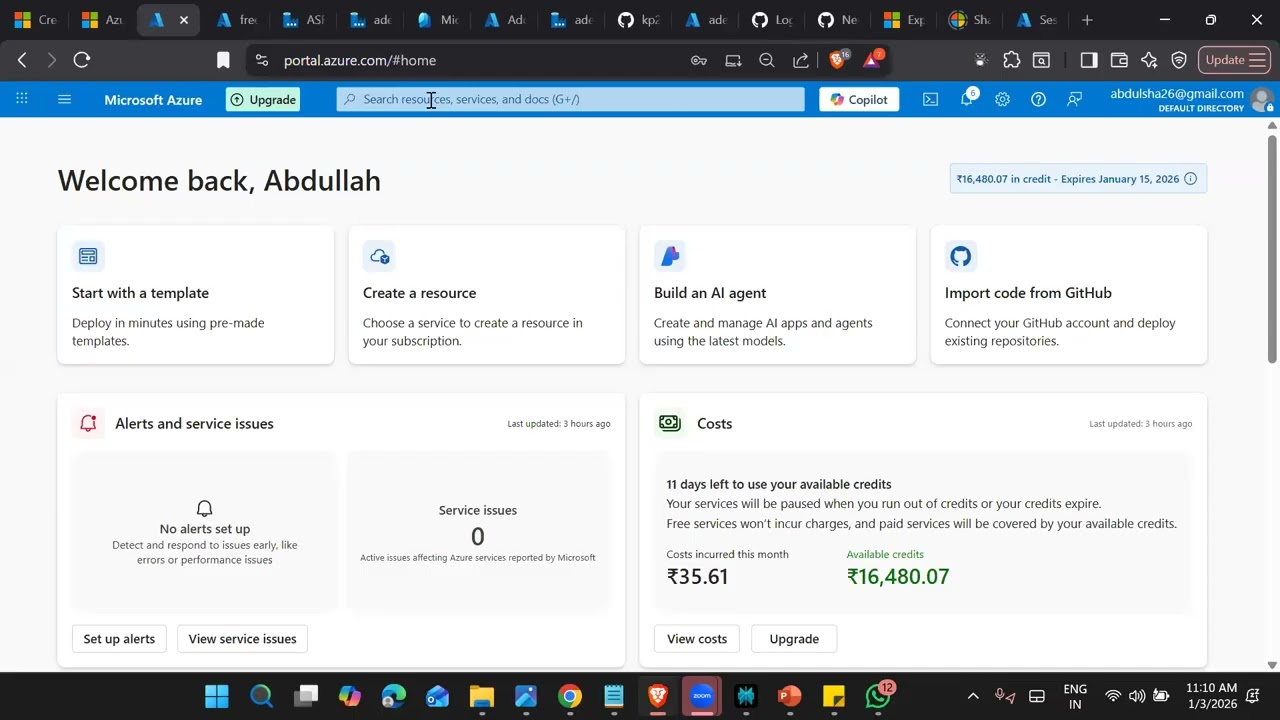1280x720 pixels.
Task: Switch to the 'Azu' tab
Action: tap(103, 20)
